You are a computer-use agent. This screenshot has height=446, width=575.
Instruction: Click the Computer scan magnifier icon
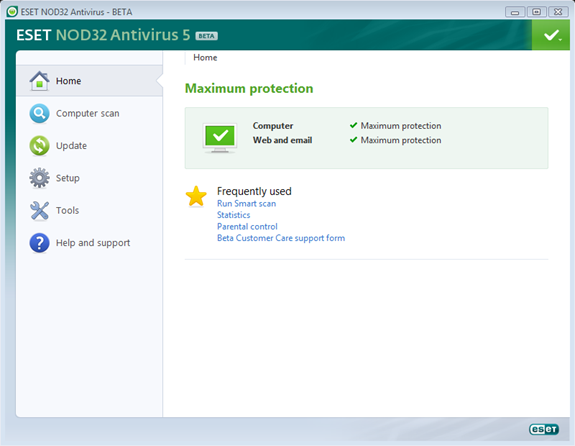point(39,113)
